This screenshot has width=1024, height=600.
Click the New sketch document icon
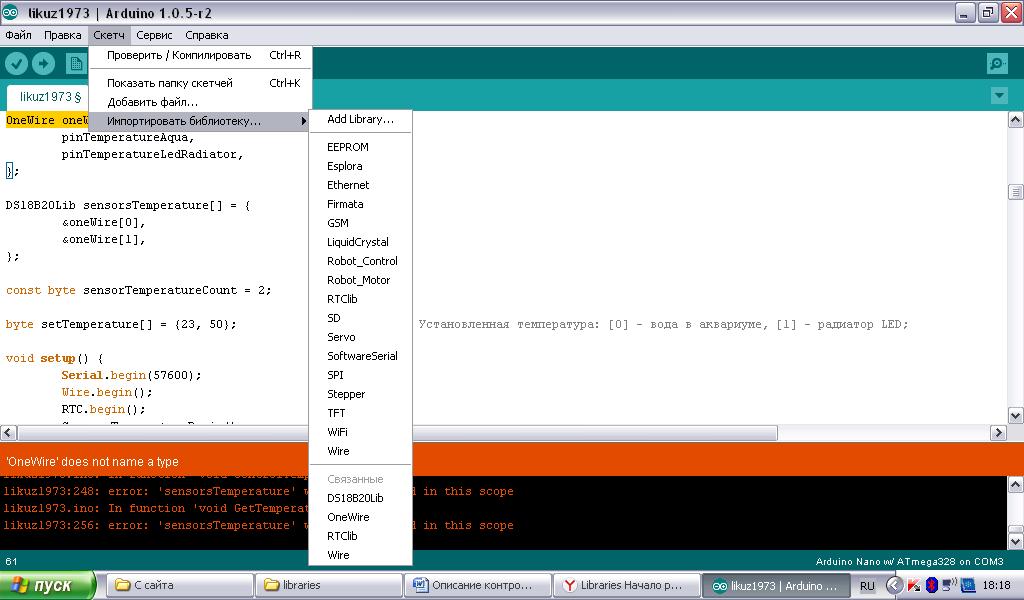pos(75,64)
